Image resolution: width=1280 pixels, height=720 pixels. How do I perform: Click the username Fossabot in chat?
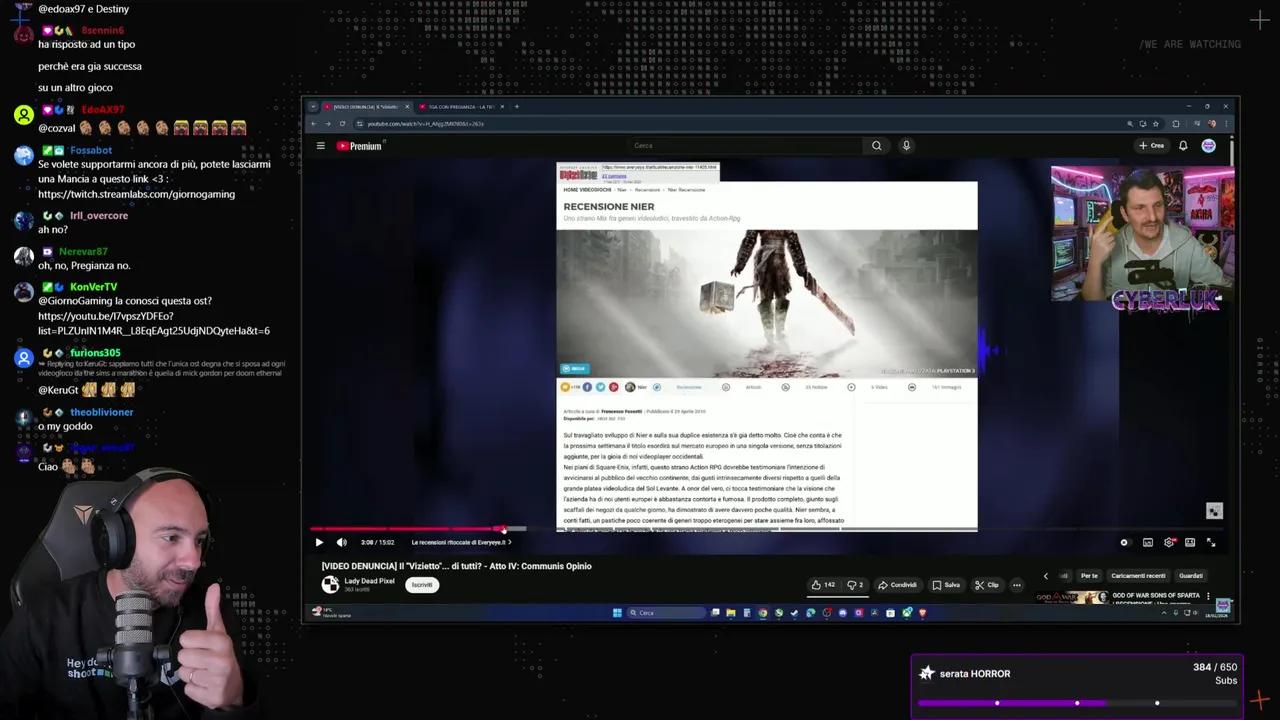(x=91, y=151)
